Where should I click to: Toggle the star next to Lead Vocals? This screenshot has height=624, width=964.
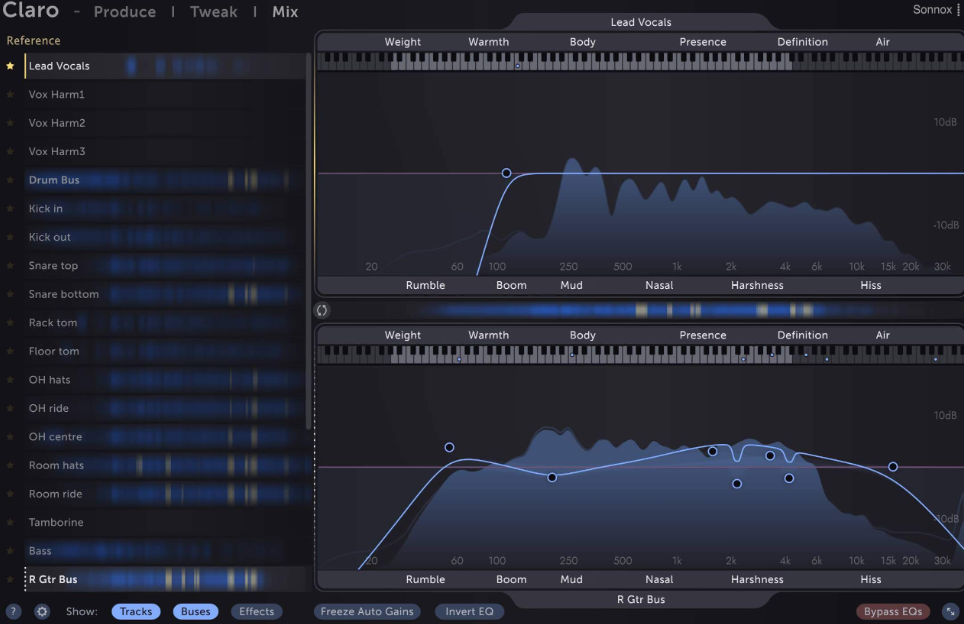coord(10,66)
